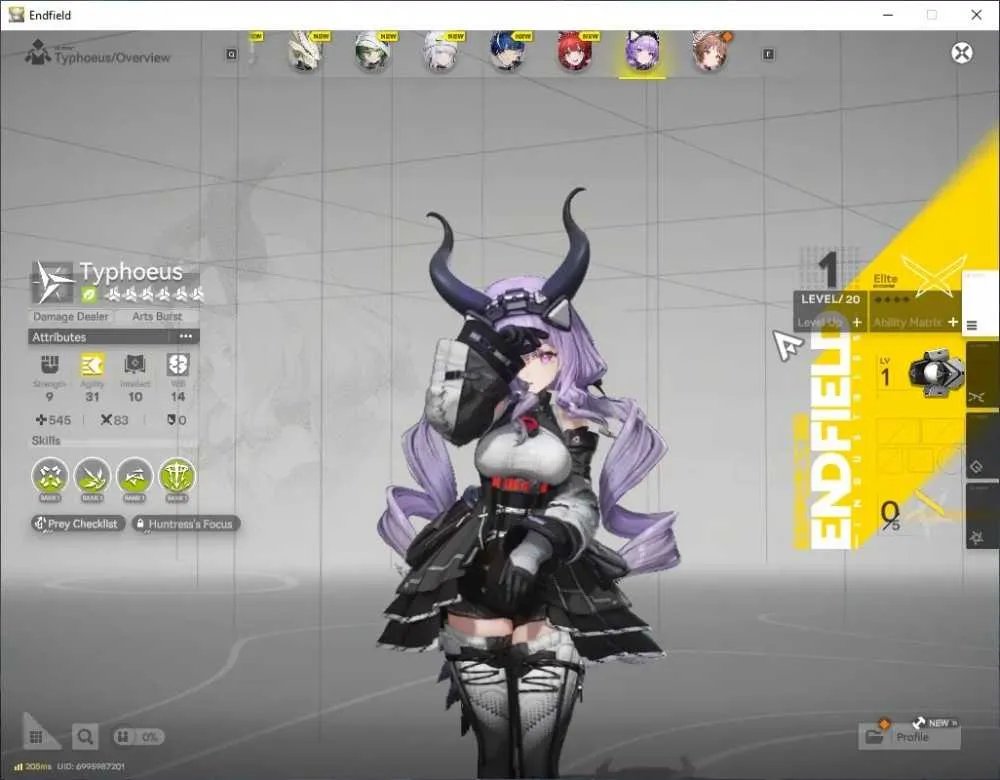Open the Profile folder button
This screenshot has width=1000, height=780.
click(x=909, y=737)
